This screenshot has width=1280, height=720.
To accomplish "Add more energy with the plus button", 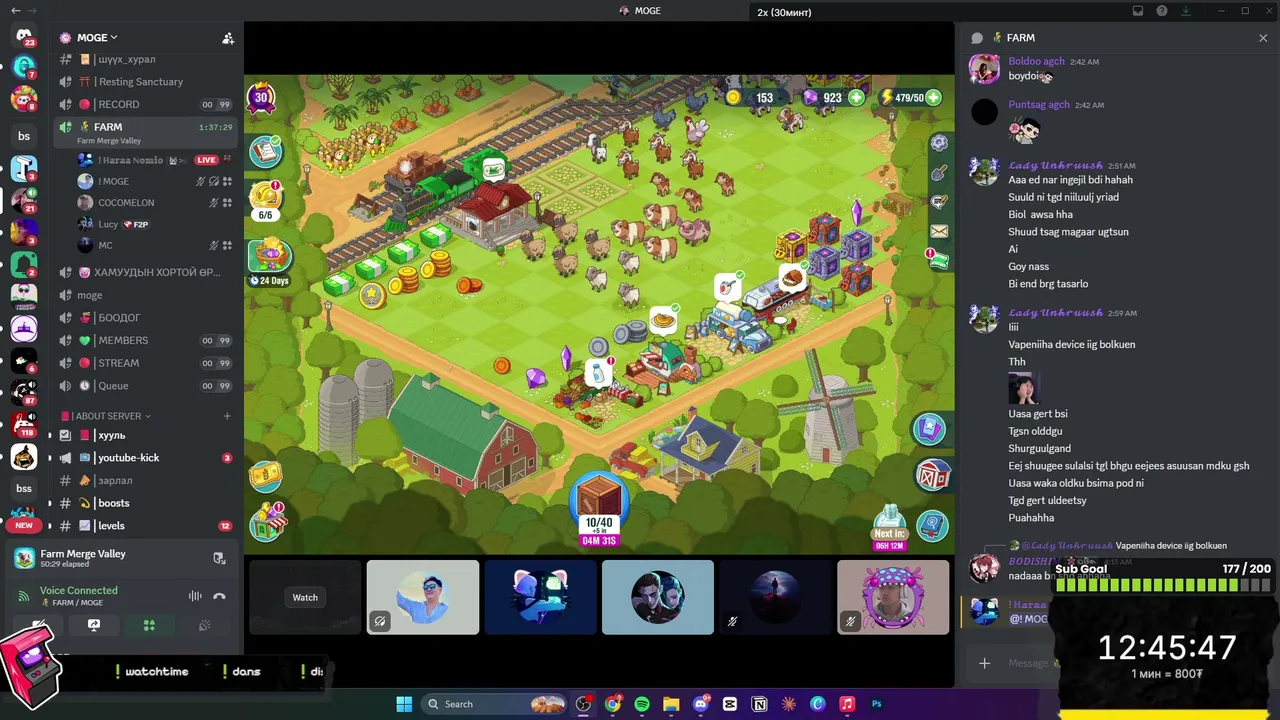I will pos(933,97).
